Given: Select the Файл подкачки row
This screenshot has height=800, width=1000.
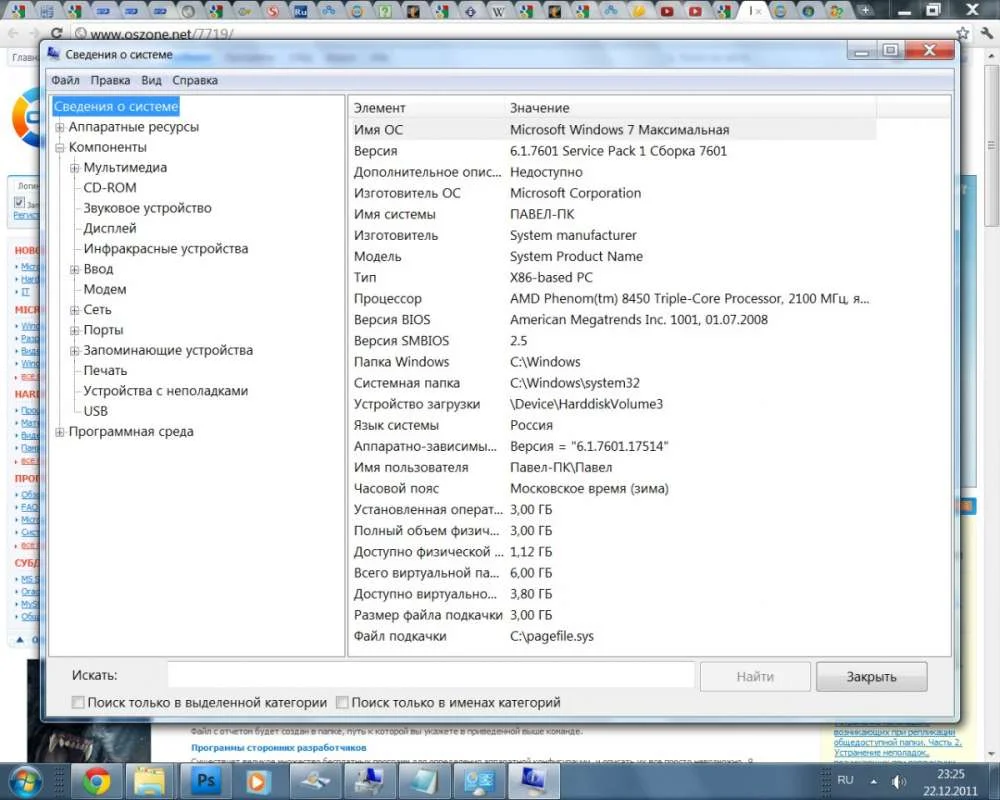Looking at the screenshot, I should click(x=614, y=636).
